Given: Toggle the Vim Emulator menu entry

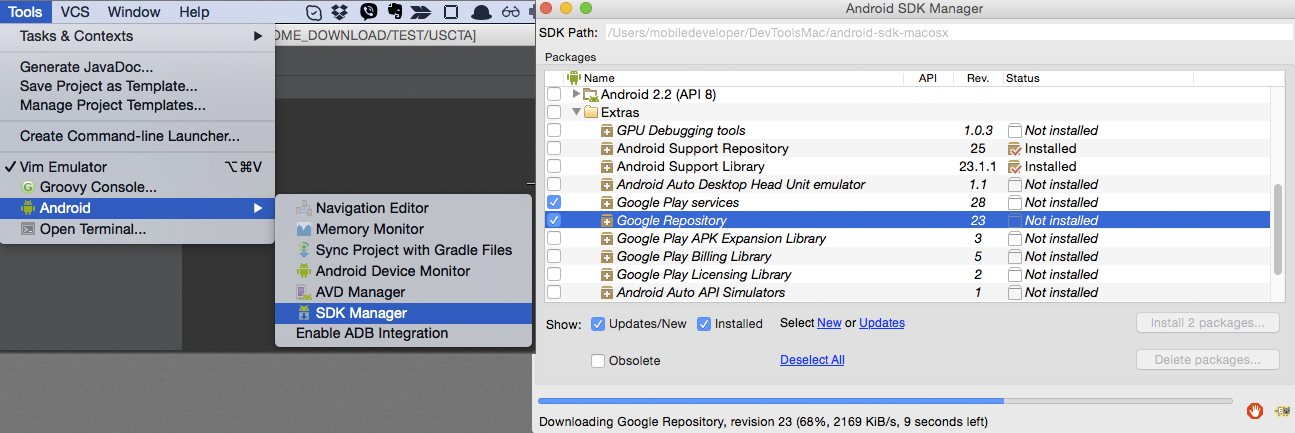Looking at the screenshot, I should pyautogui.click(x=137, y=167).
